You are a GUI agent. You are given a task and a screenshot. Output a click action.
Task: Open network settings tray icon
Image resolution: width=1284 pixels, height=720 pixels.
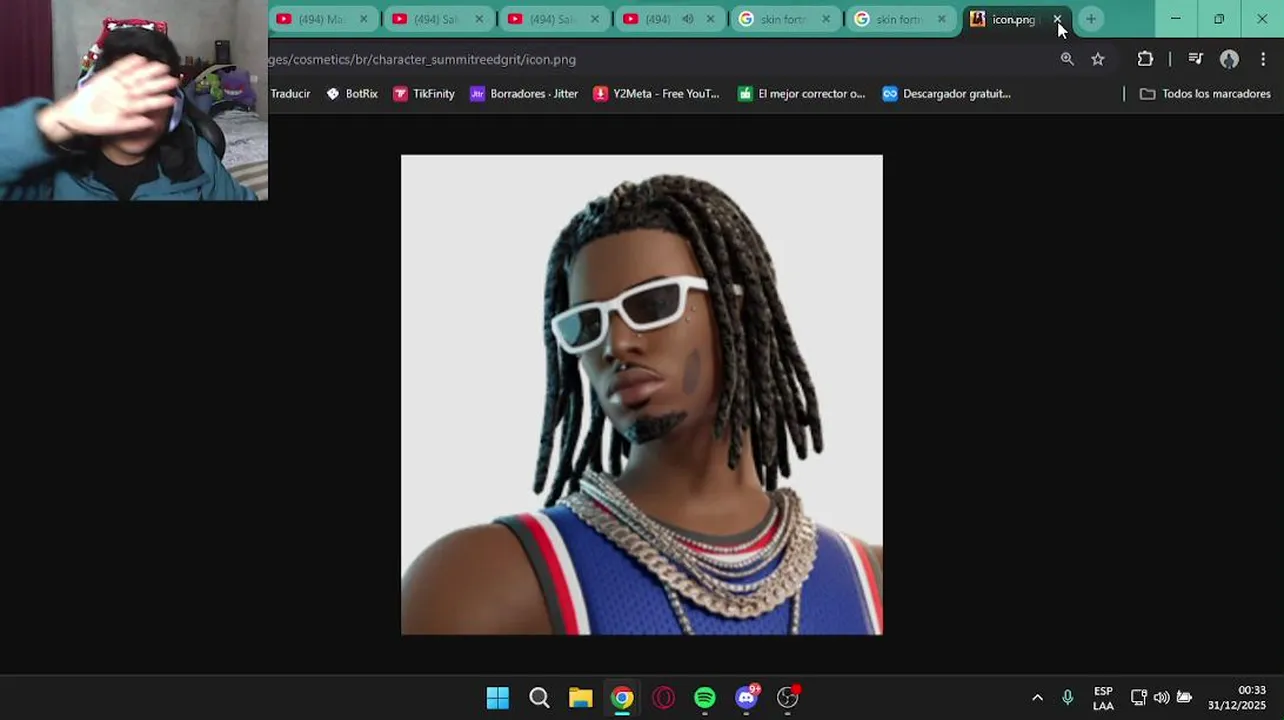click(x=1139, y=698)
